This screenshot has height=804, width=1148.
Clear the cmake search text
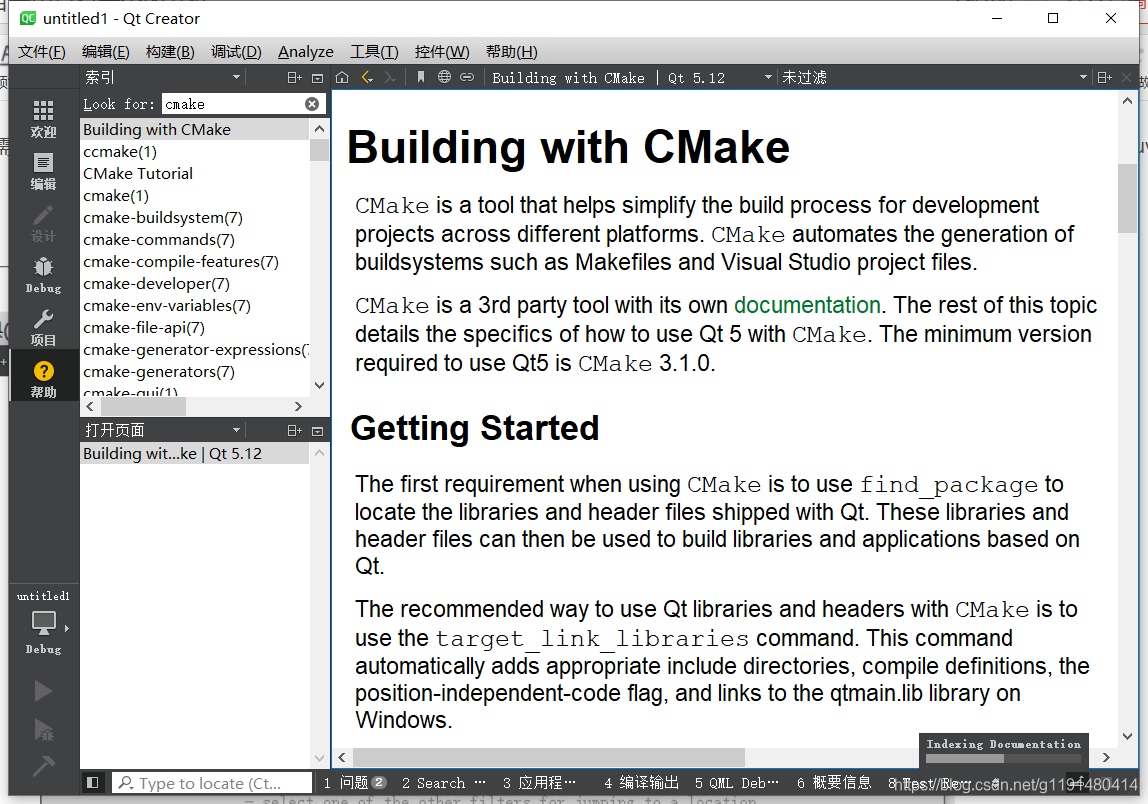click(312, 104)
